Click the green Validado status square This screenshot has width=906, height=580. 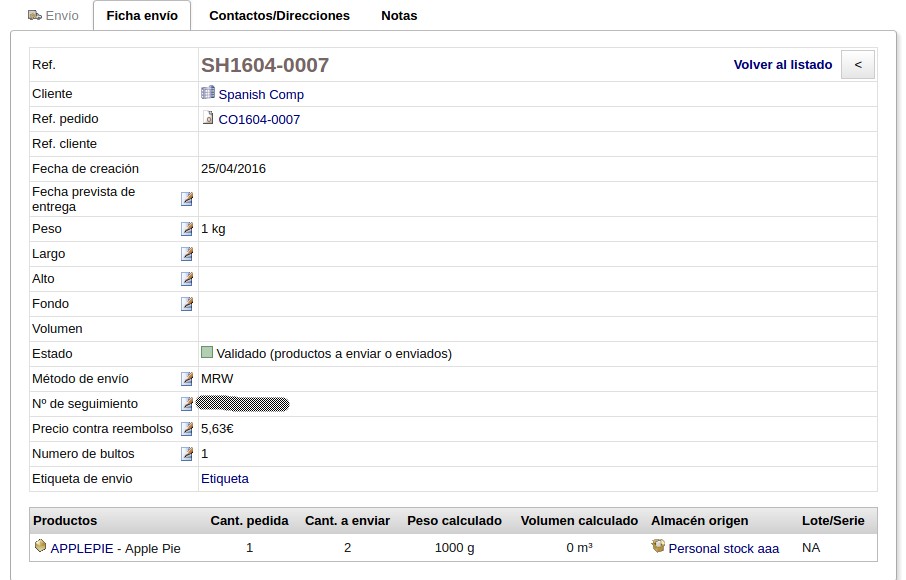[207, 352]
